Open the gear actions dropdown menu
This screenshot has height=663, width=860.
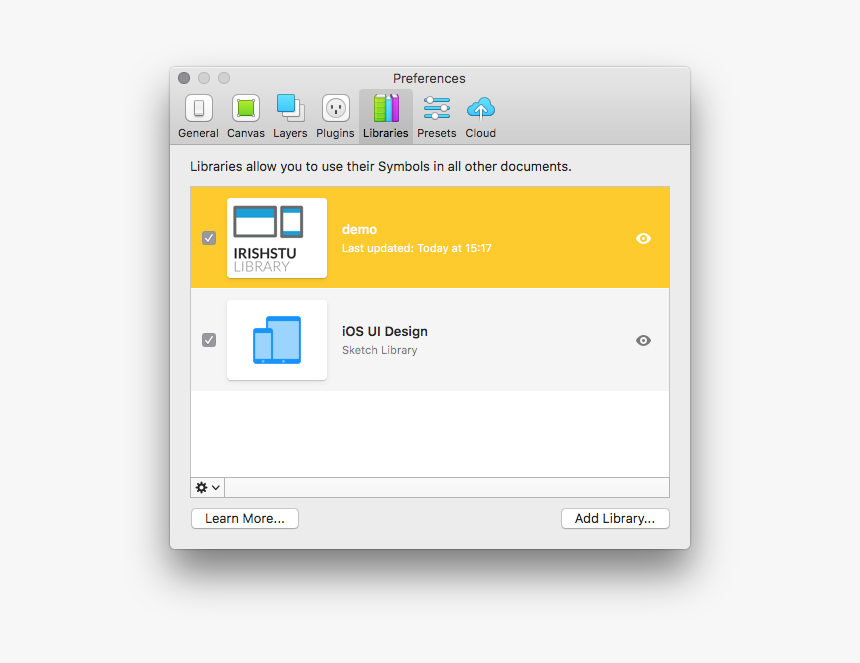208,488
